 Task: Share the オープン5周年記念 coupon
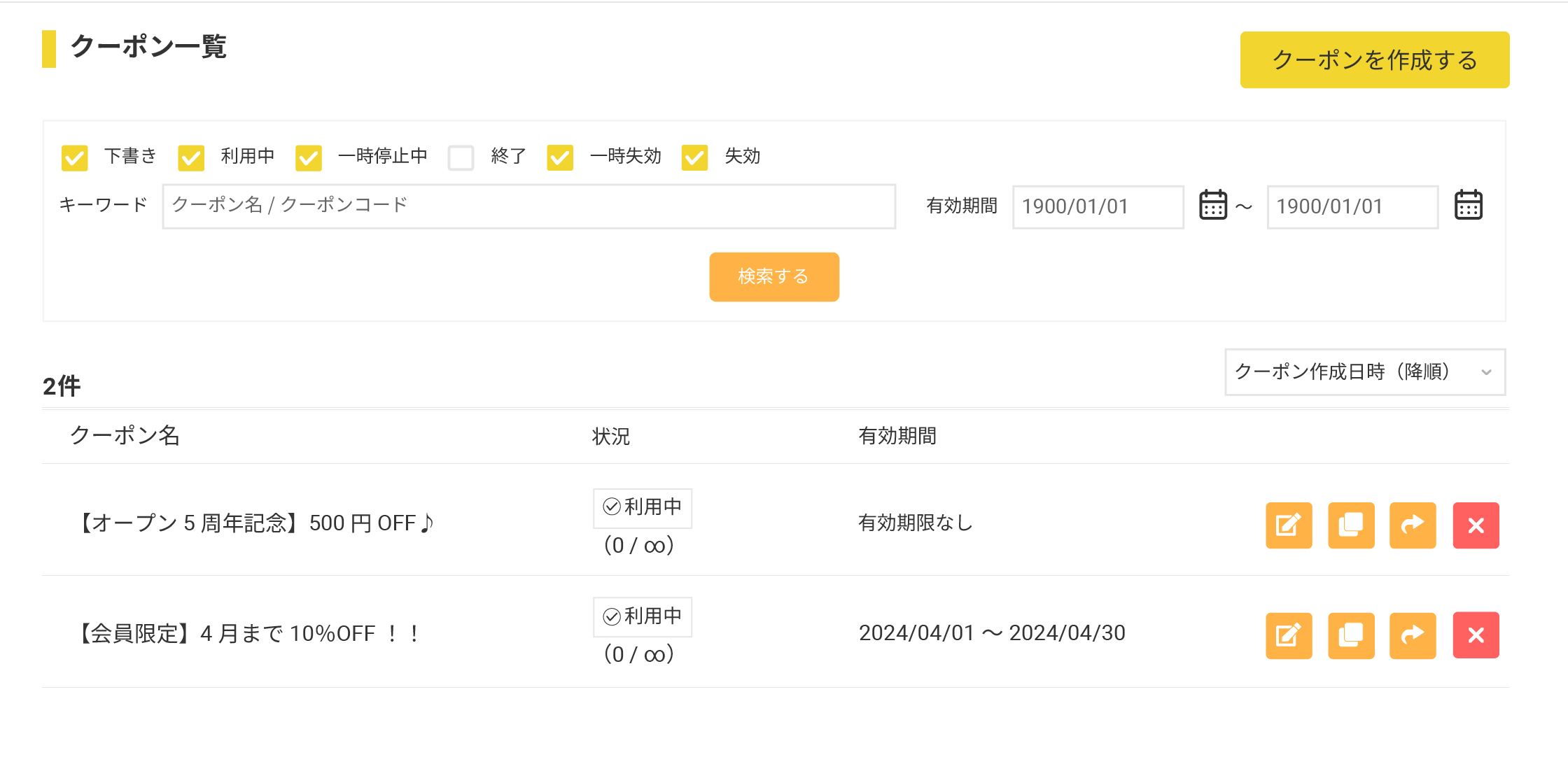tap(1413, 525)
